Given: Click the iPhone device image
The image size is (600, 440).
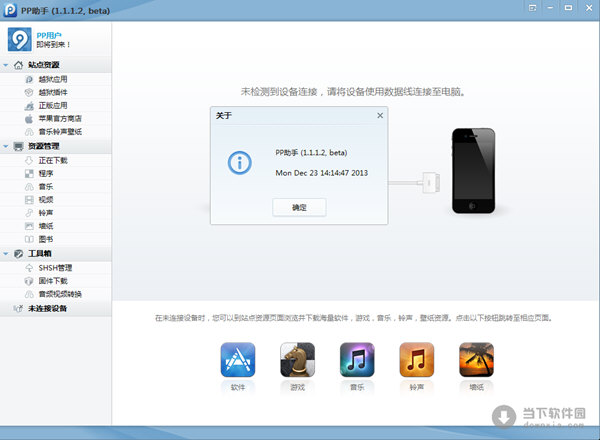Looking at the screenshot, I should pyautogui.click(x=473, y=171).
